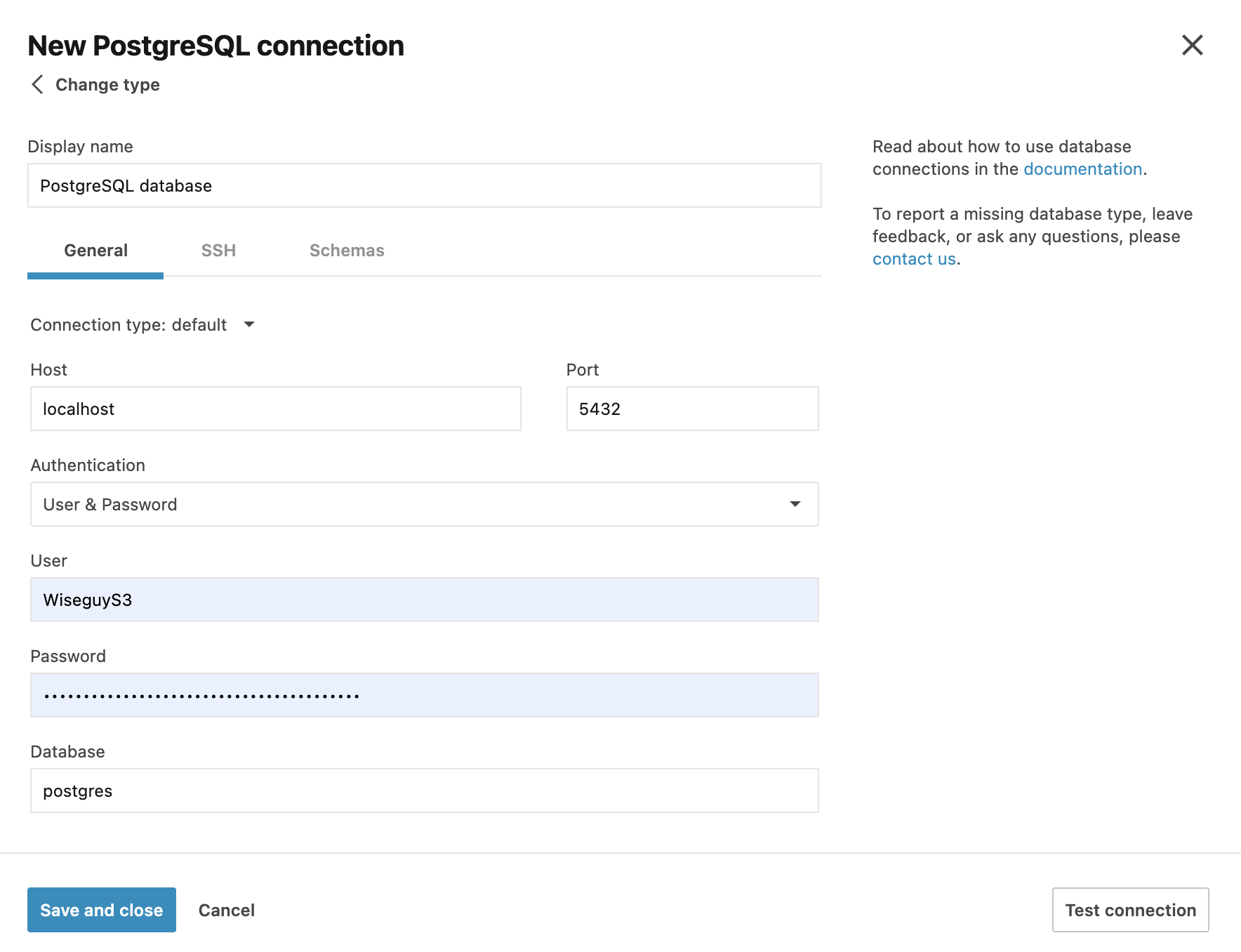Click Test connection button
Image resolution: width=1241 pixels, height=952 pixels.
point(1130,910)
